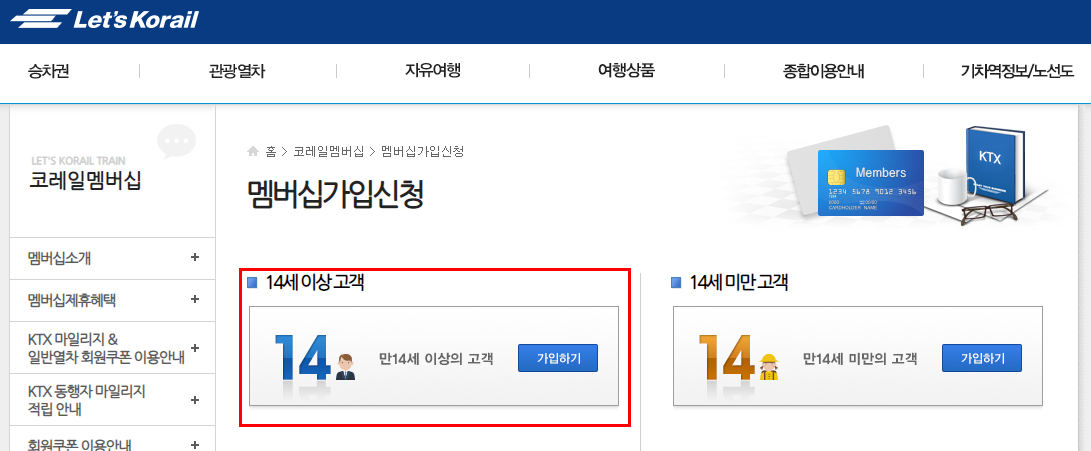Open the 기차역정보/노선도 menu
The width and height of the screenshot is (1091, 451).
pos(1017,71)
